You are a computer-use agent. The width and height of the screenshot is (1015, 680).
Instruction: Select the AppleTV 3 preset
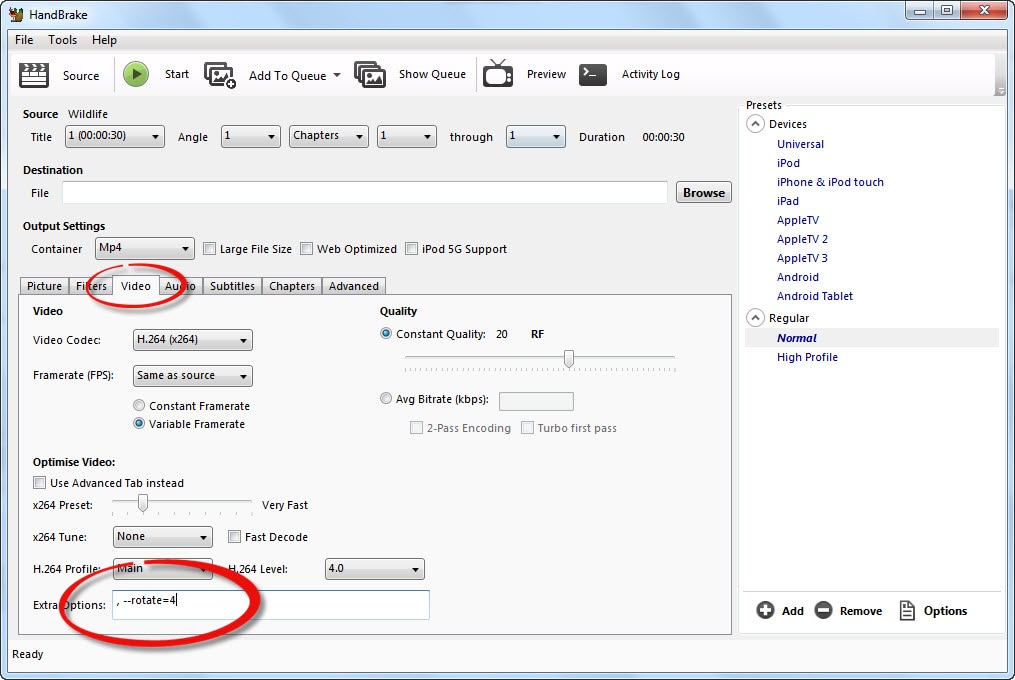pos(802,258)
